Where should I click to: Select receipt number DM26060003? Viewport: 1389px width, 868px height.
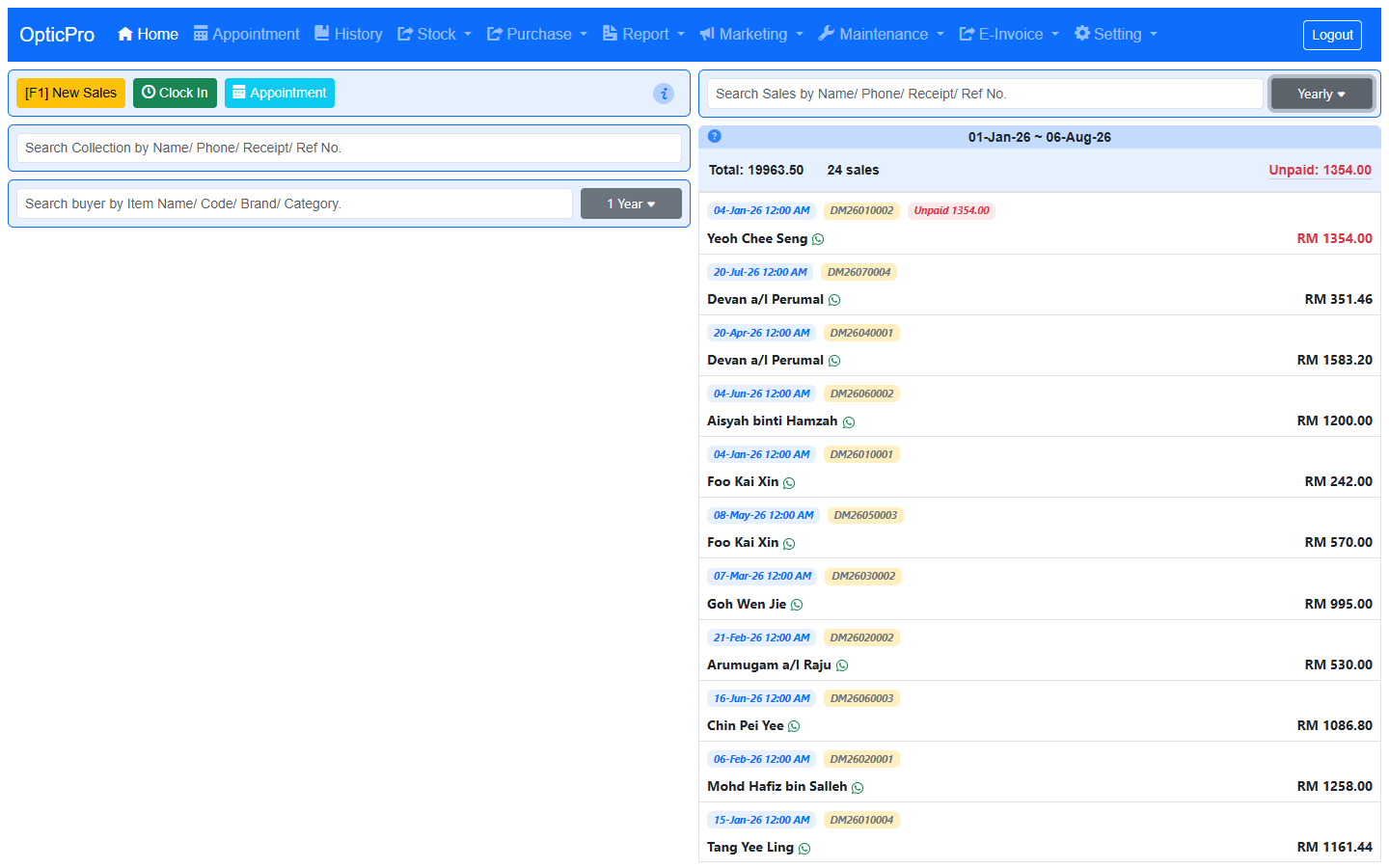tap(861, 698)
